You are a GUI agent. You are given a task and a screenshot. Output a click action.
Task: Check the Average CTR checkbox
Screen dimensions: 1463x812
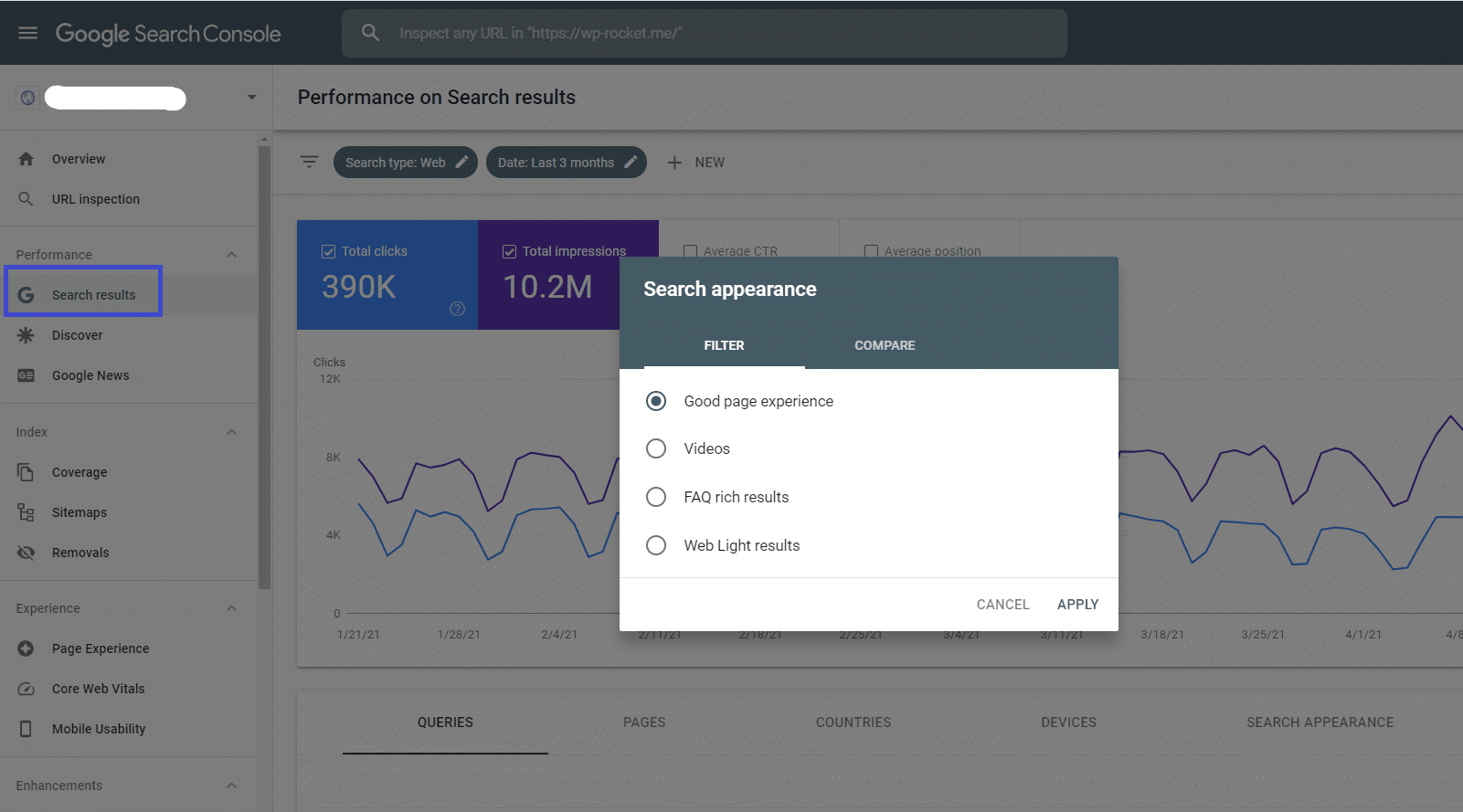[691, 251]
